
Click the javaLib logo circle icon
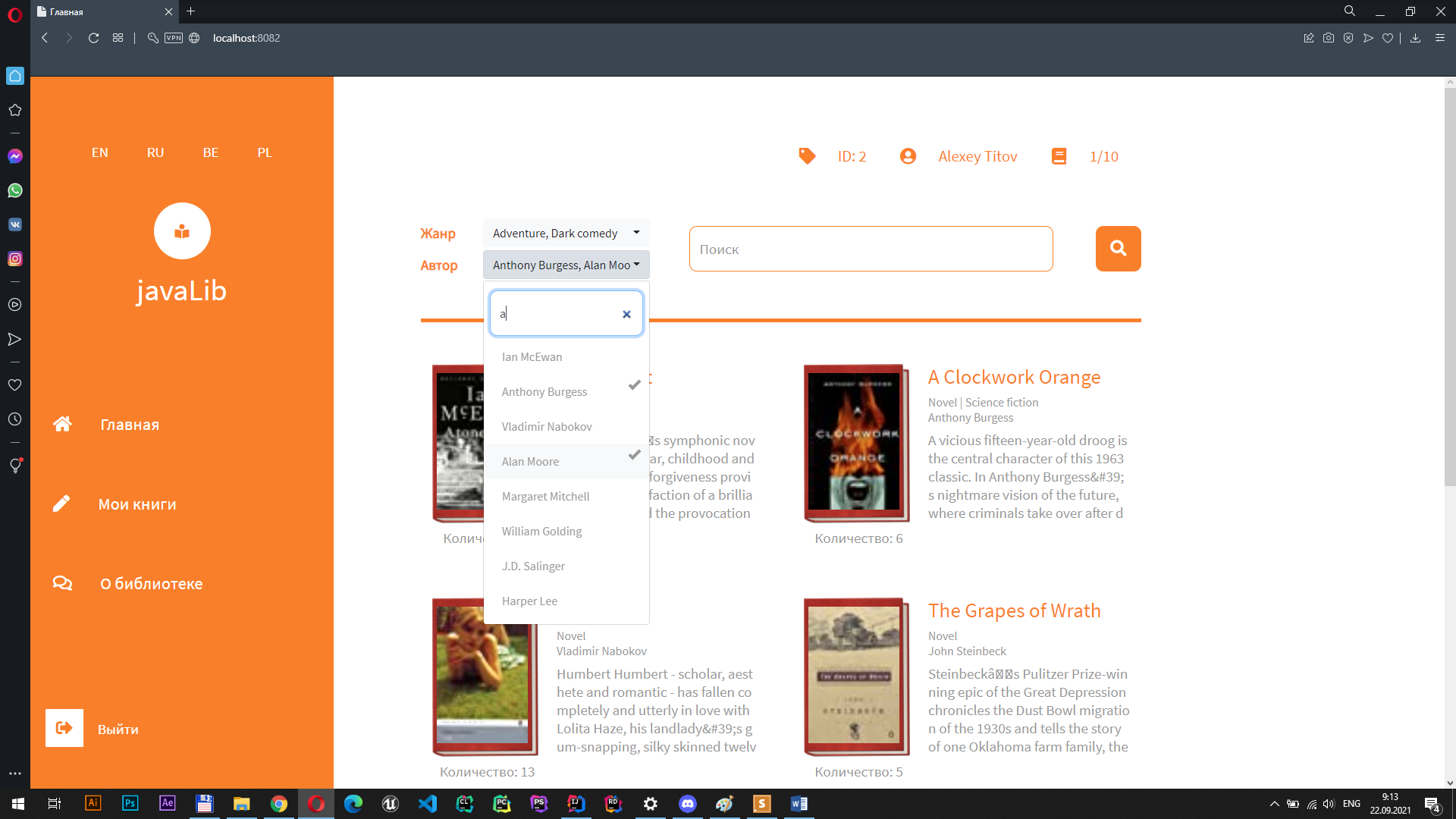pos(182,231)
